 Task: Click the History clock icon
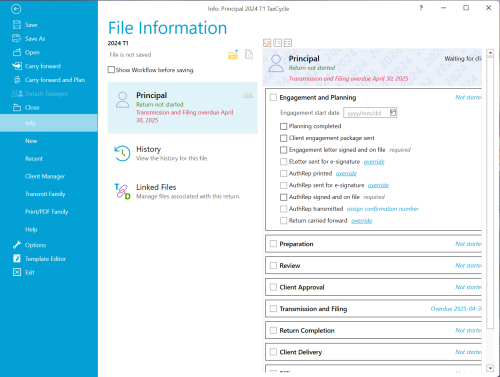tap(122, 153)
